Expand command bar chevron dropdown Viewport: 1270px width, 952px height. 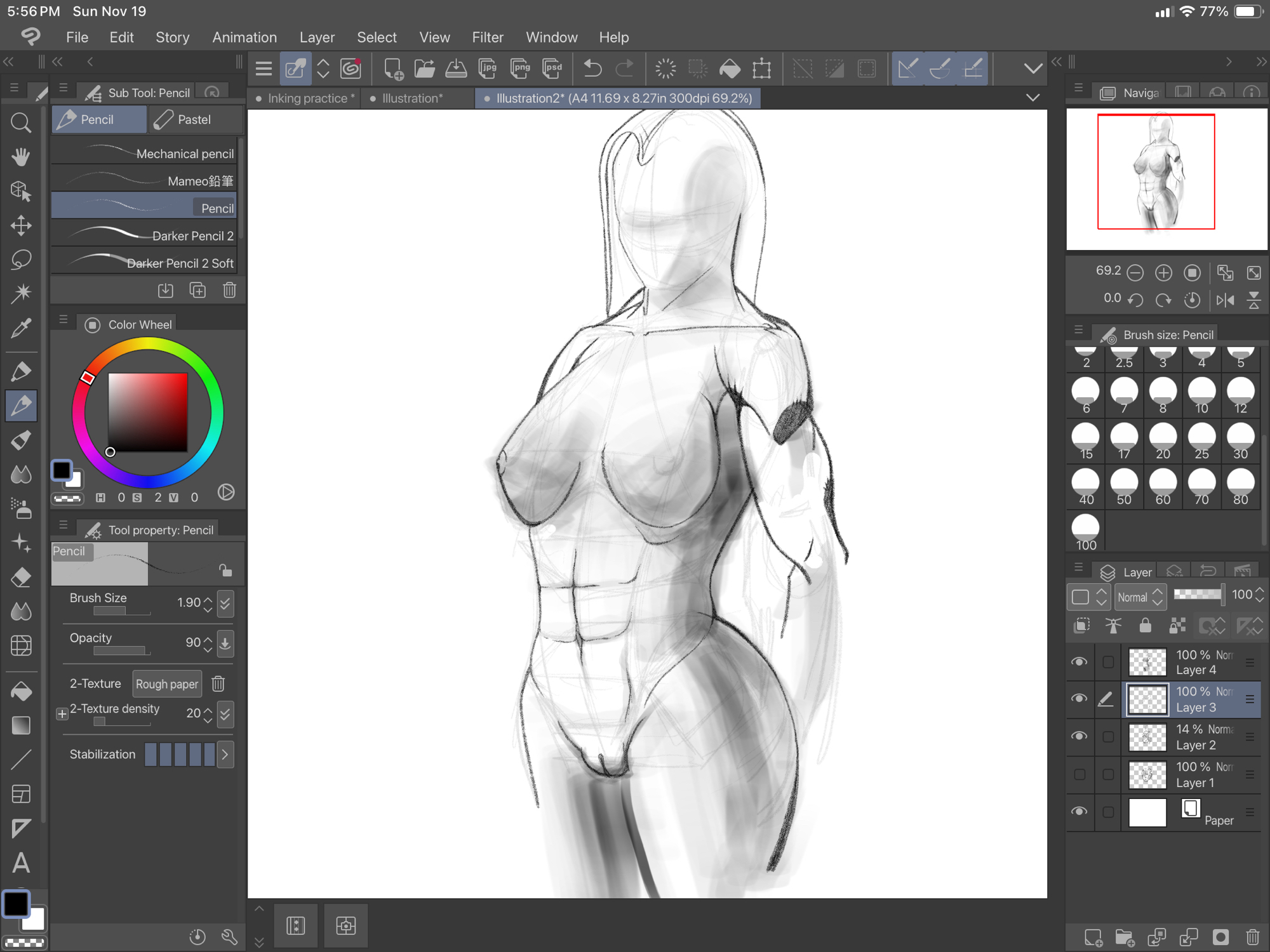pos(1033,69)
